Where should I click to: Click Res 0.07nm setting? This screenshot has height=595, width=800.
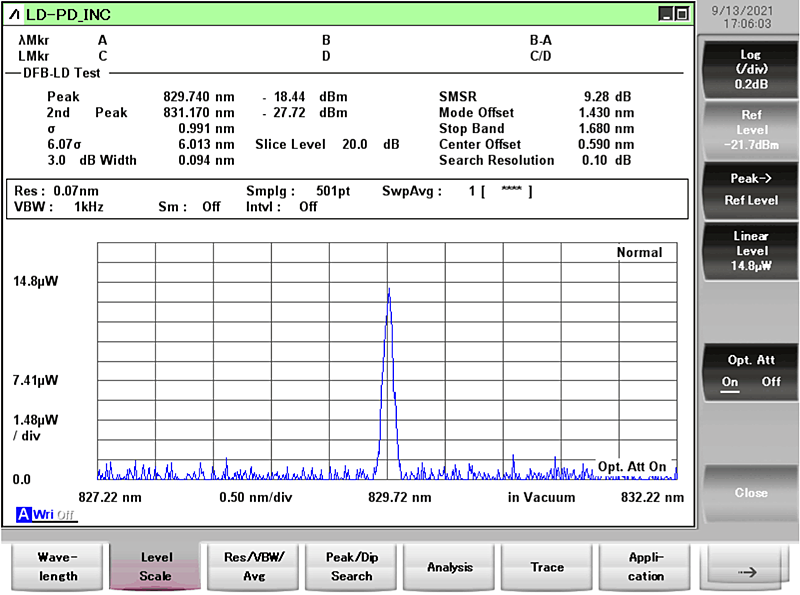57,191
